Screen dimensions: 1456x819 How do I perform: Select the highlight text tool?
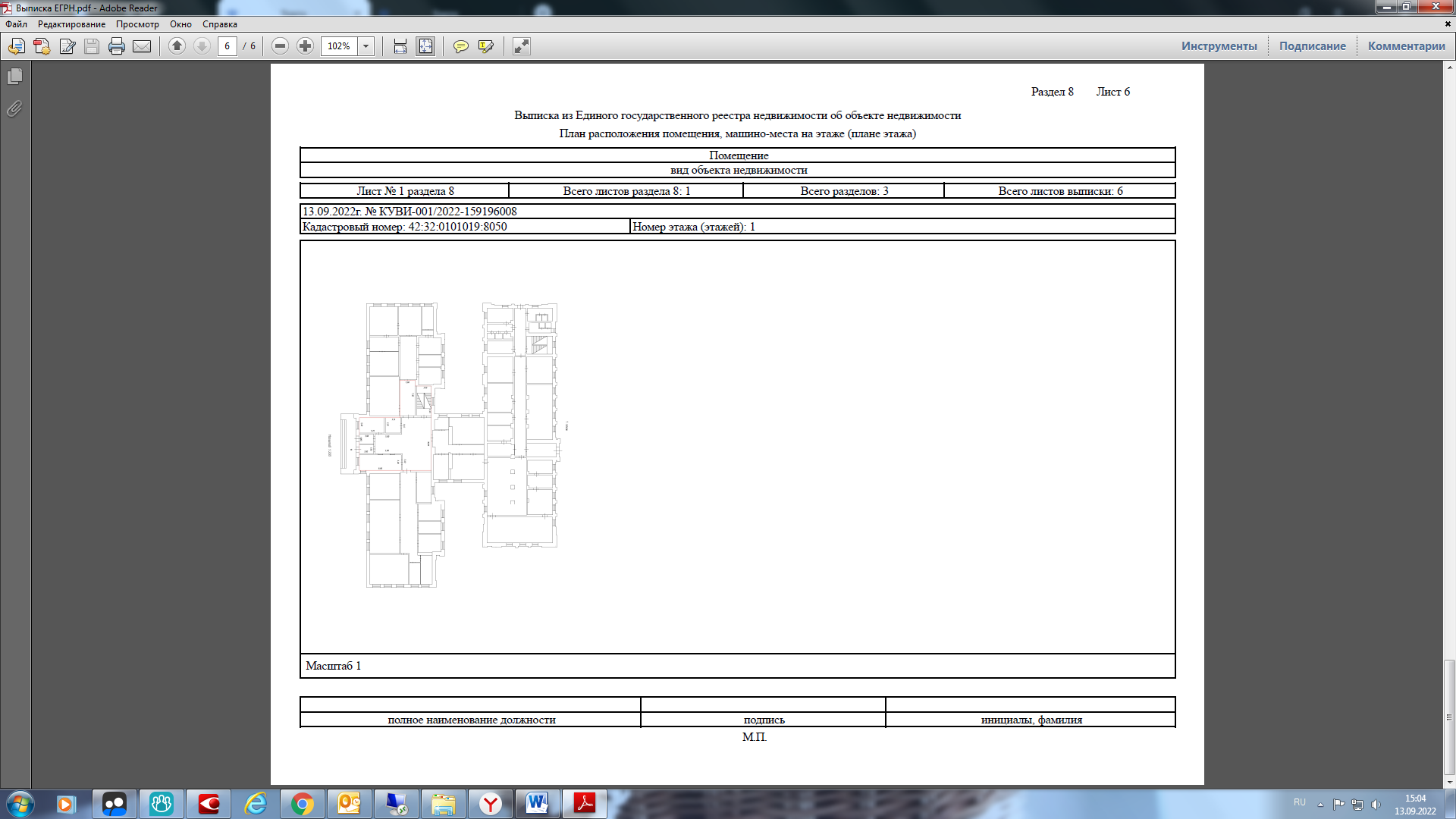pyautogui.click(x=486, y=46)
